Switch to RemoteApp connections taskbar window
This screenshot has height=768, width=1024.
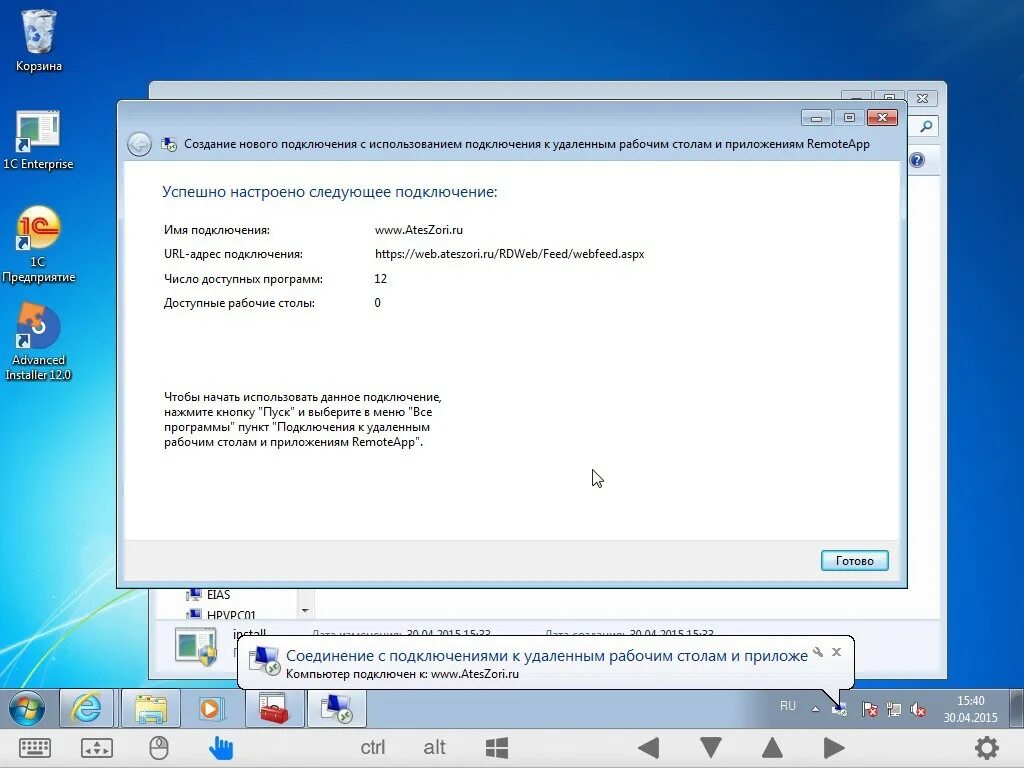click(x=336, y=708)
